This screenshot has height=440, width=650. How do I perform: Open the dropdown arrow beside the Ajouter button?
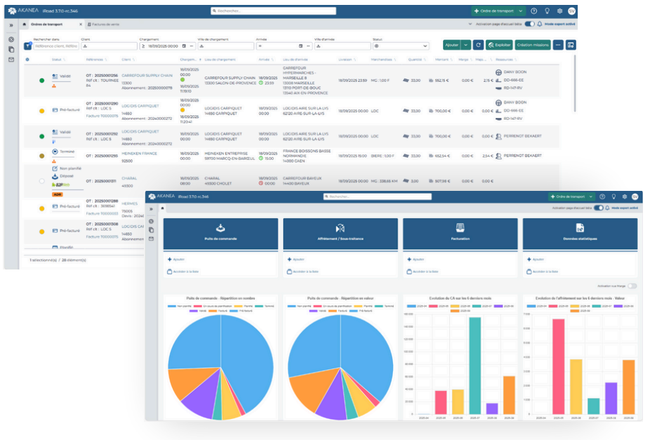click(466, 45)
